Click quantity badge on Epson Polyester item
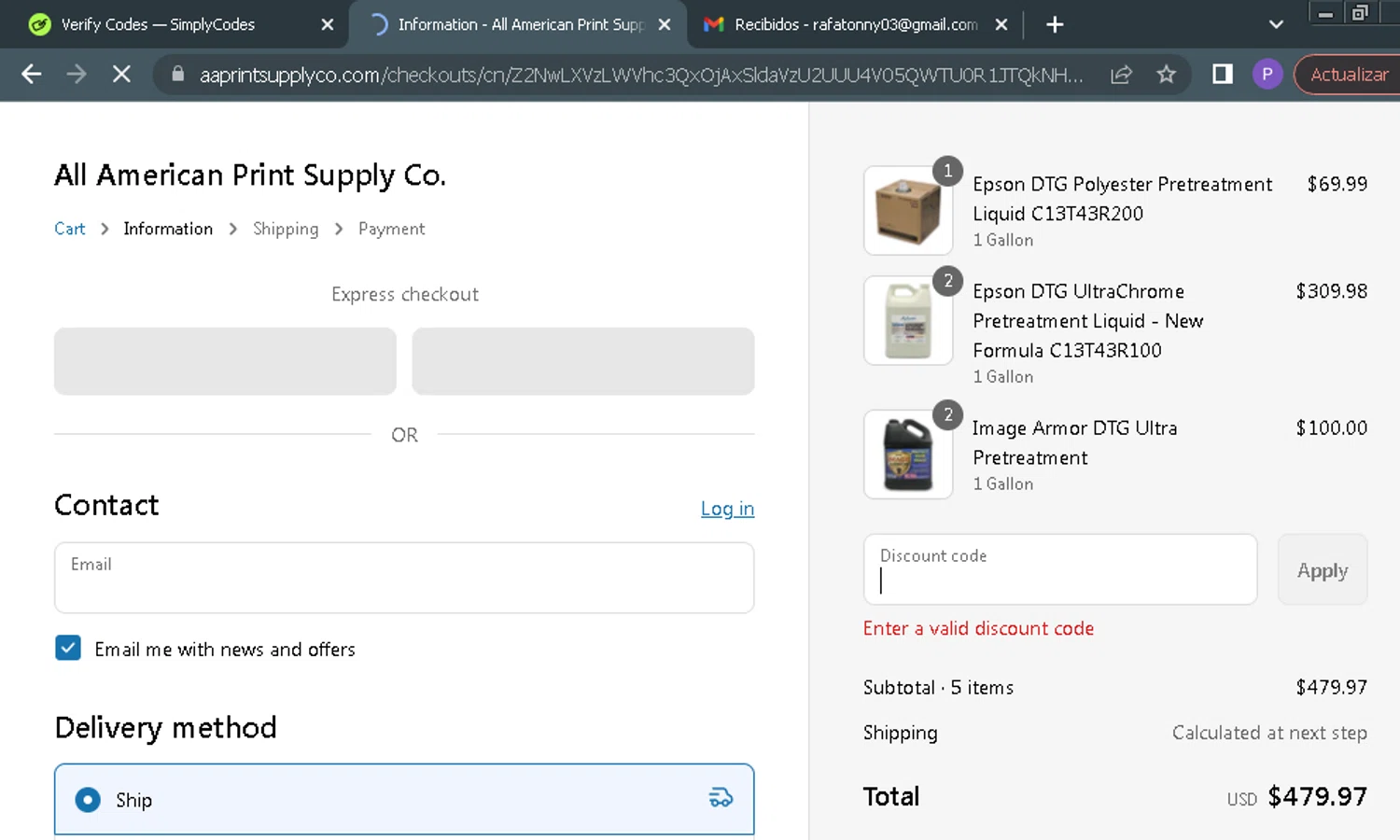Screen dimensions: 1400x840 pyautogui.click(x=947, y=171)
